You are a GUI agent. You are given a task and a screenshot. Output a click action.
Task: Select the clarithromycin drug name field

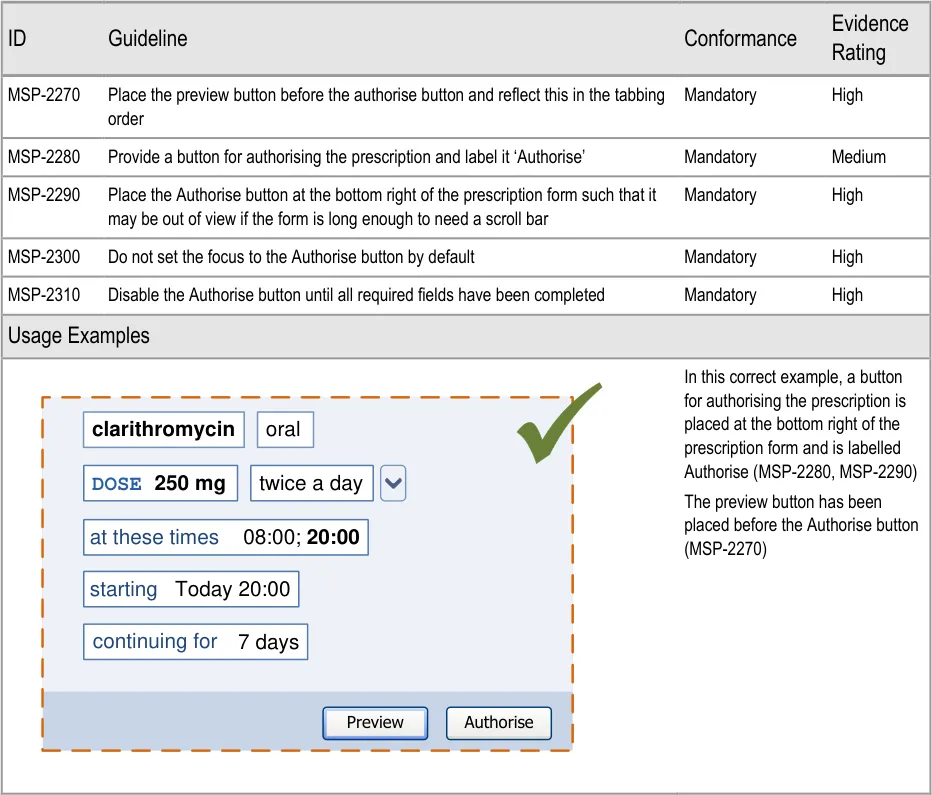pos(164,430)
